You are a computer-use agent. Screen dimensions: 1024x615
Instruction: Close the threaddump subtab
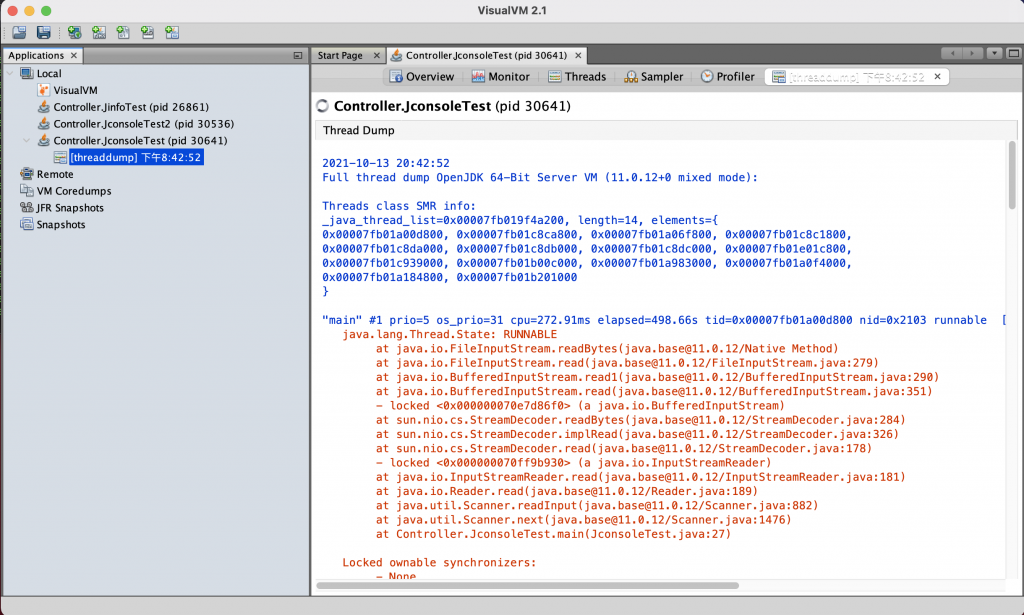pyautogui.click(x=938, y=76)
